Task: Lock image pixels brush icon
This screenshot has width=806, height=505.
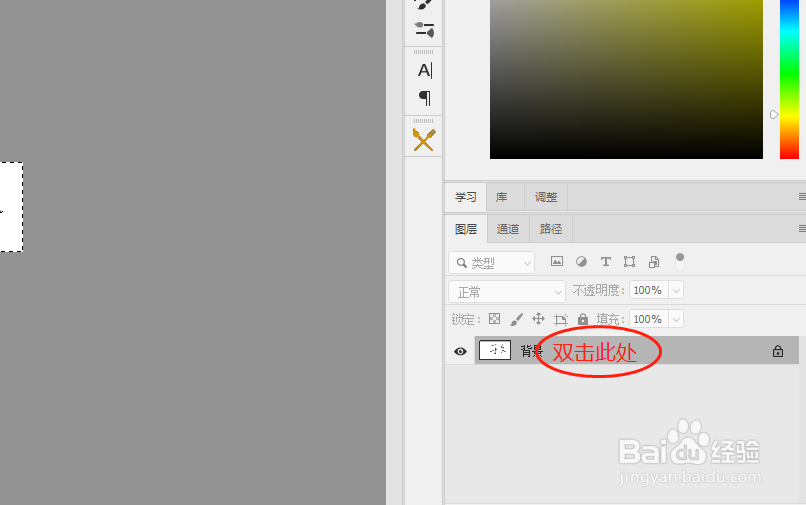Action: (x=516, y=319)
